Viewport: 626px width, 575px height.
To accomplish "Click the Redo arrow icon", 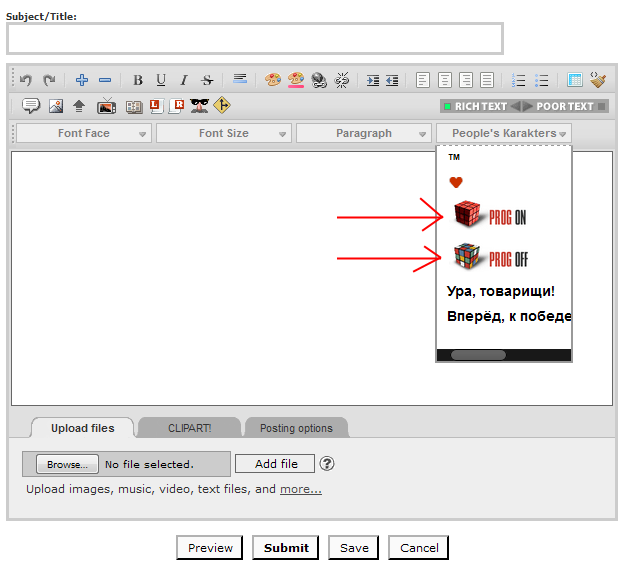I will [48, 80].
